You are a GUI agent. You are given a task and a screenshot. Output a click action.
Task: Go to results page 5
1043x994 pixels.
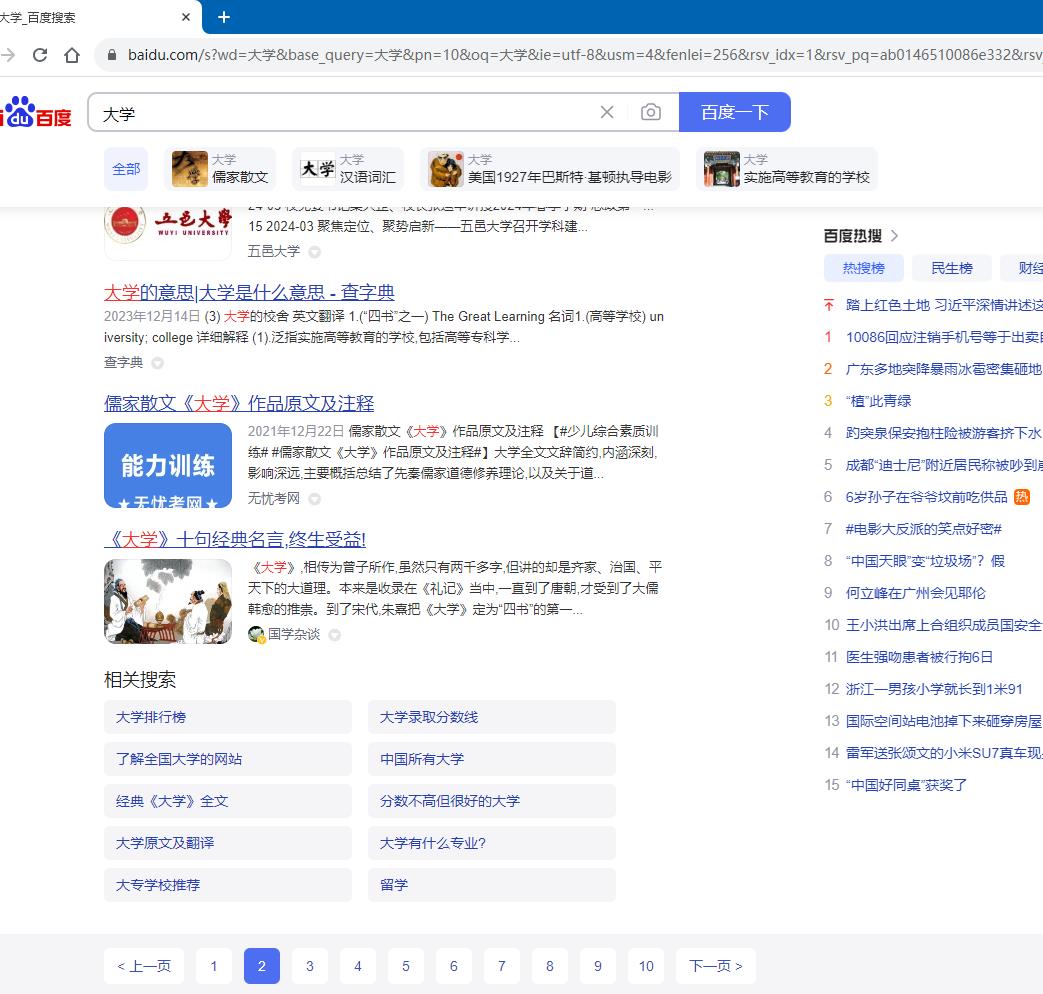click(x=406, y=966)
